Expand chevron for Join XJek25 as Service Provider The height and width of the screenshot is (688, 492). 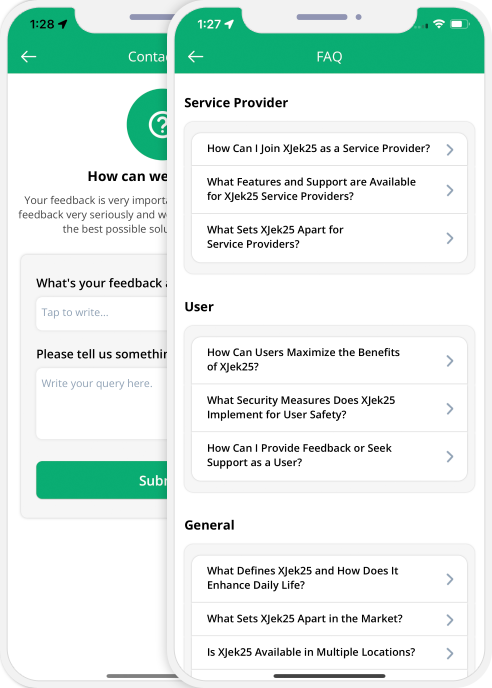pos(450,150)
